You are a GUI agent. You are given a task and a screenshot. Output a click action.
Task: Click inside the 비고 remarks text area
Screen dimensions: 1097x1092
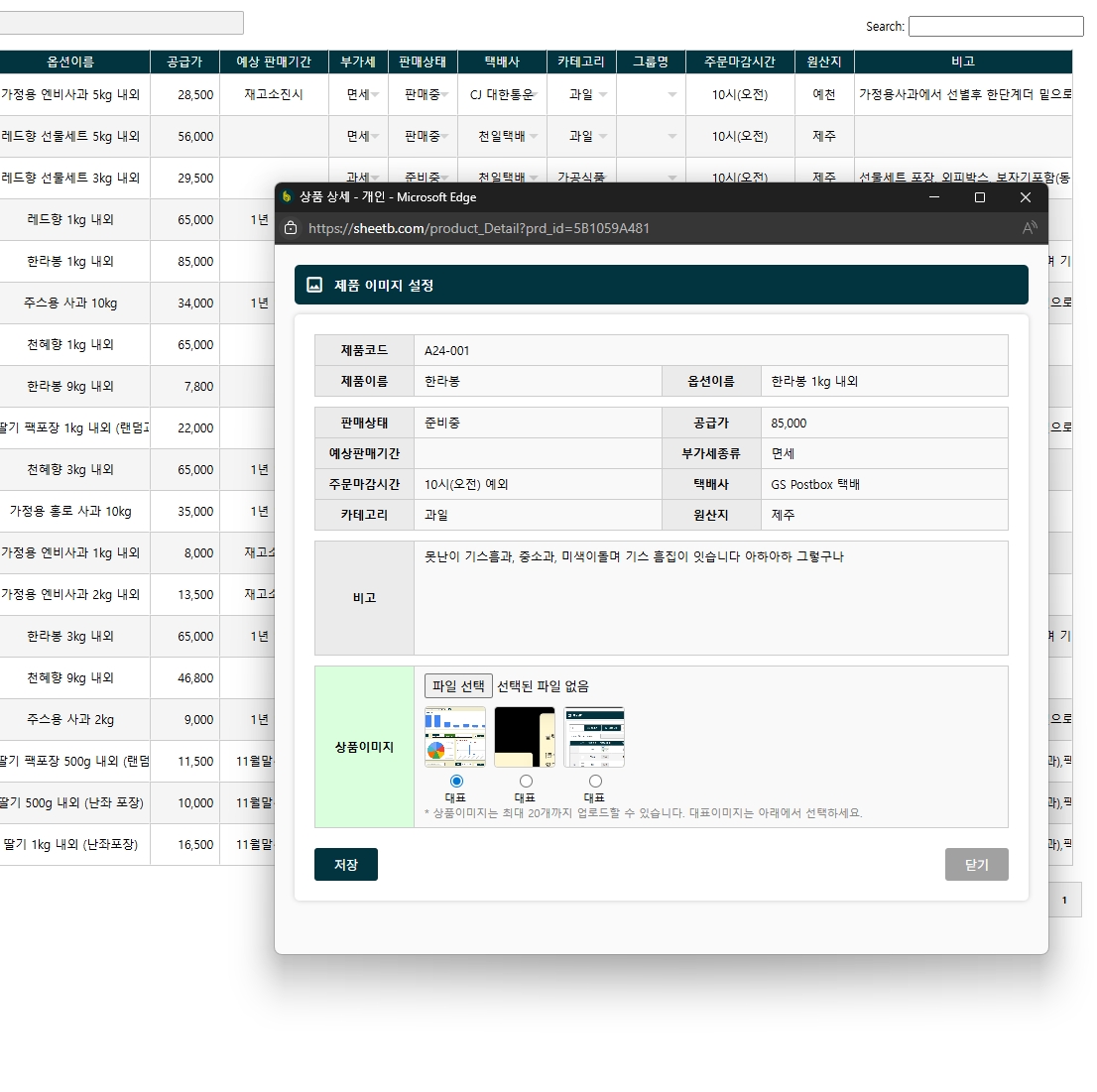click(711, 597)
